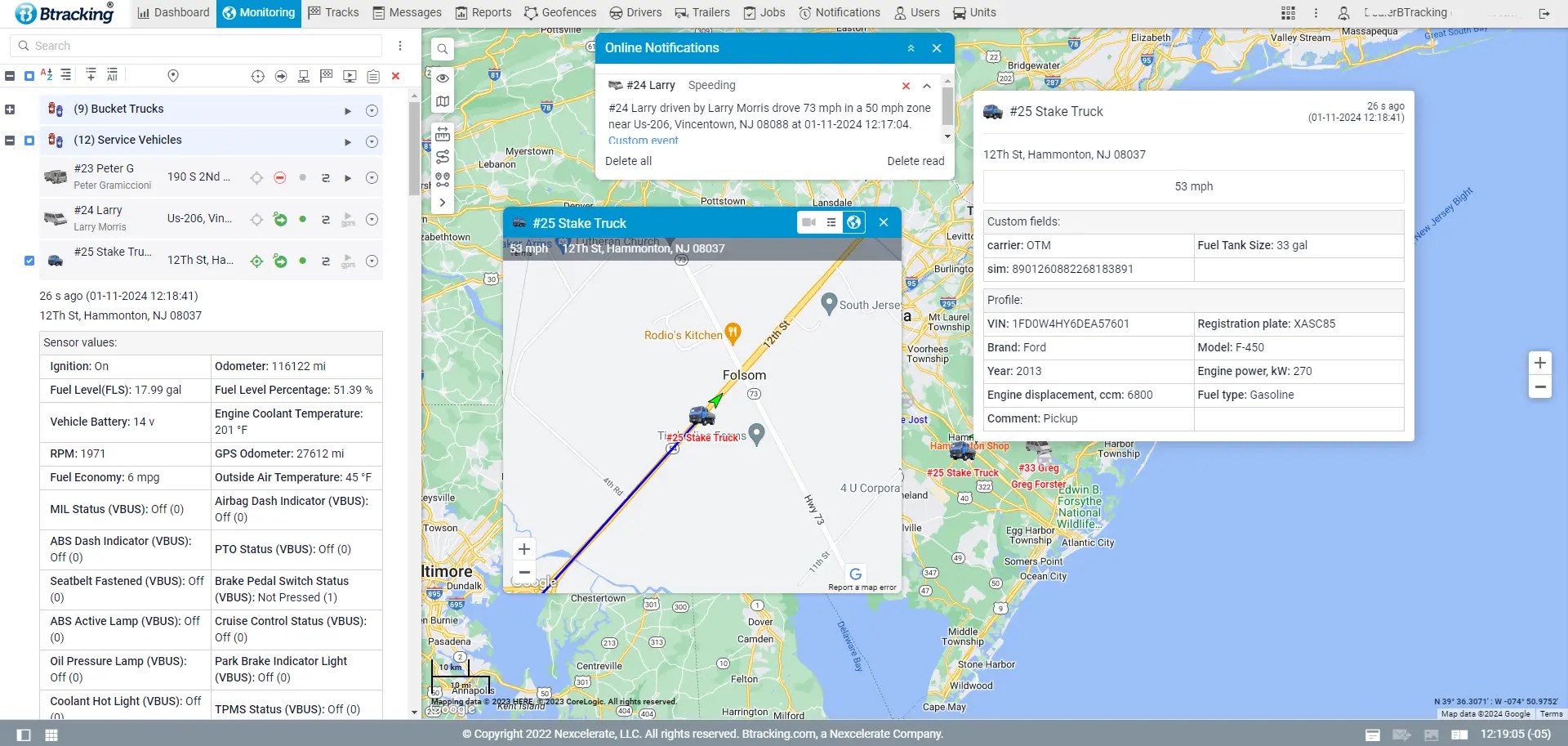The width and height of the screenshot is (1568, 746).
Task: Toggle tracking target for #25 Stake Truck
Action: point(256,261)
